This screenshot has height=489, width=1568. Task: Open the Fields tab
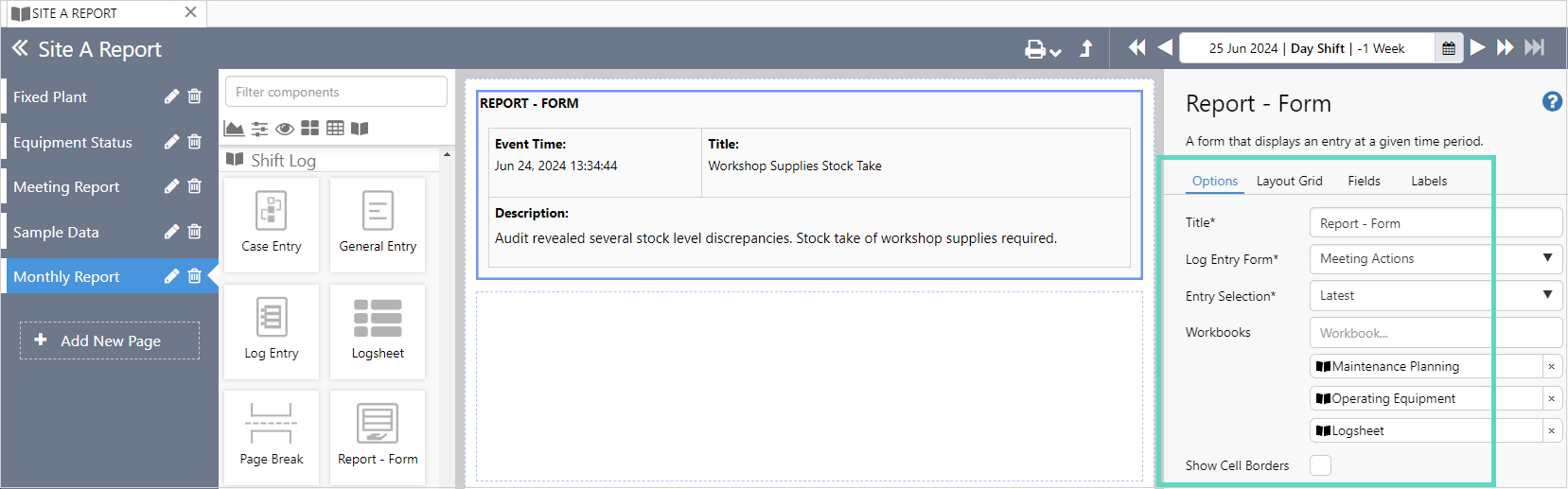point(1364,181)
